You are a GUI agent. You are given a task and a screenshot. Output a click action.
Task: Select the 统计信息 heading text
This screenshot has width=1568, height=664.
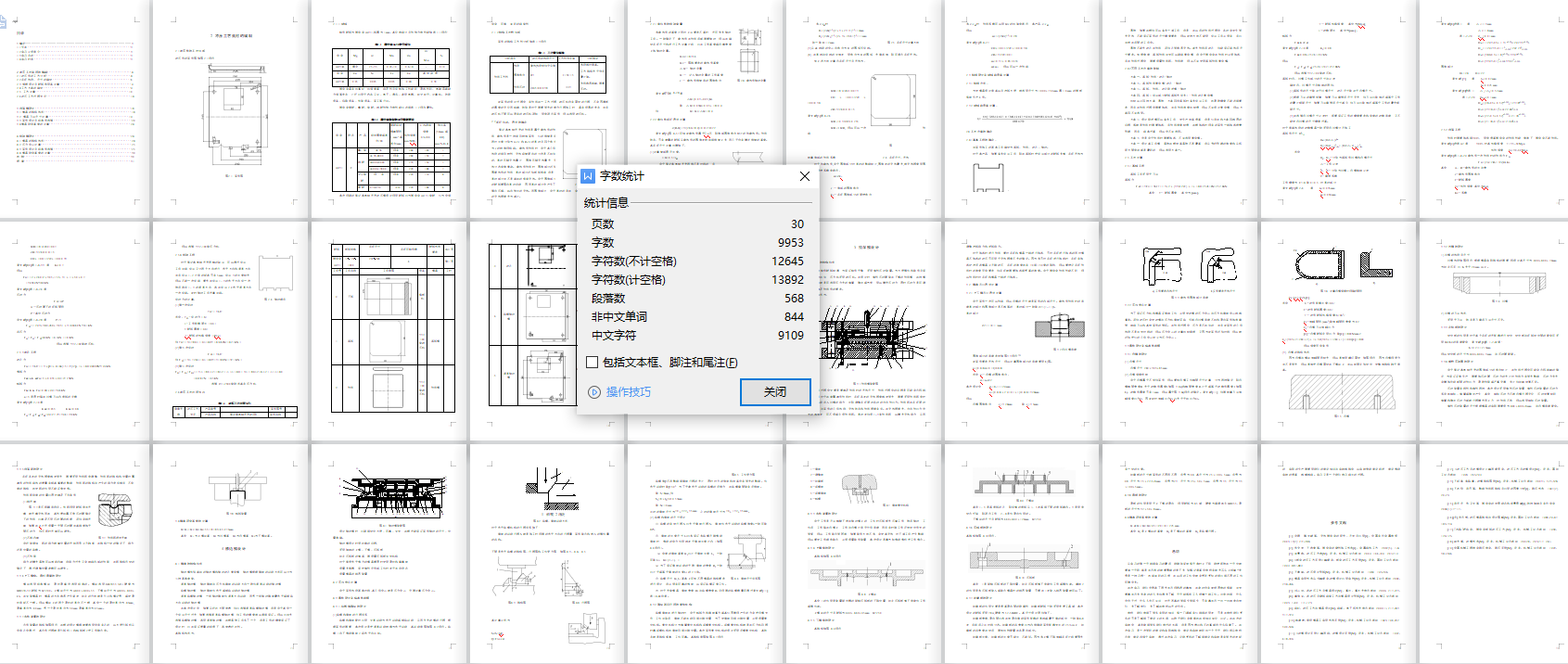[606, 203]
